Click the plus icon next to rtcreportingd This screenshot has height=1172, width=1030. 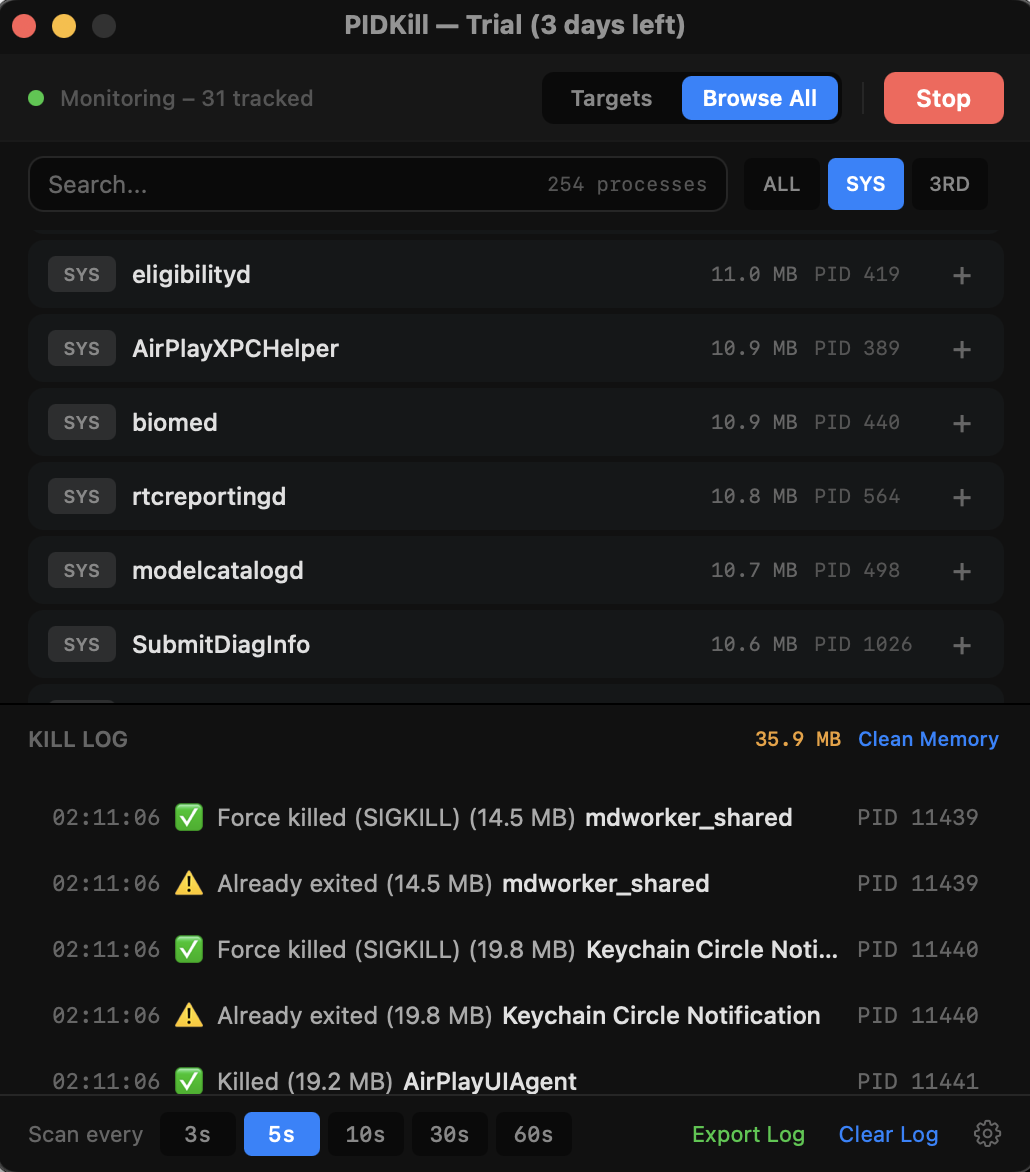pyautogui.click(x=961, y=496)
